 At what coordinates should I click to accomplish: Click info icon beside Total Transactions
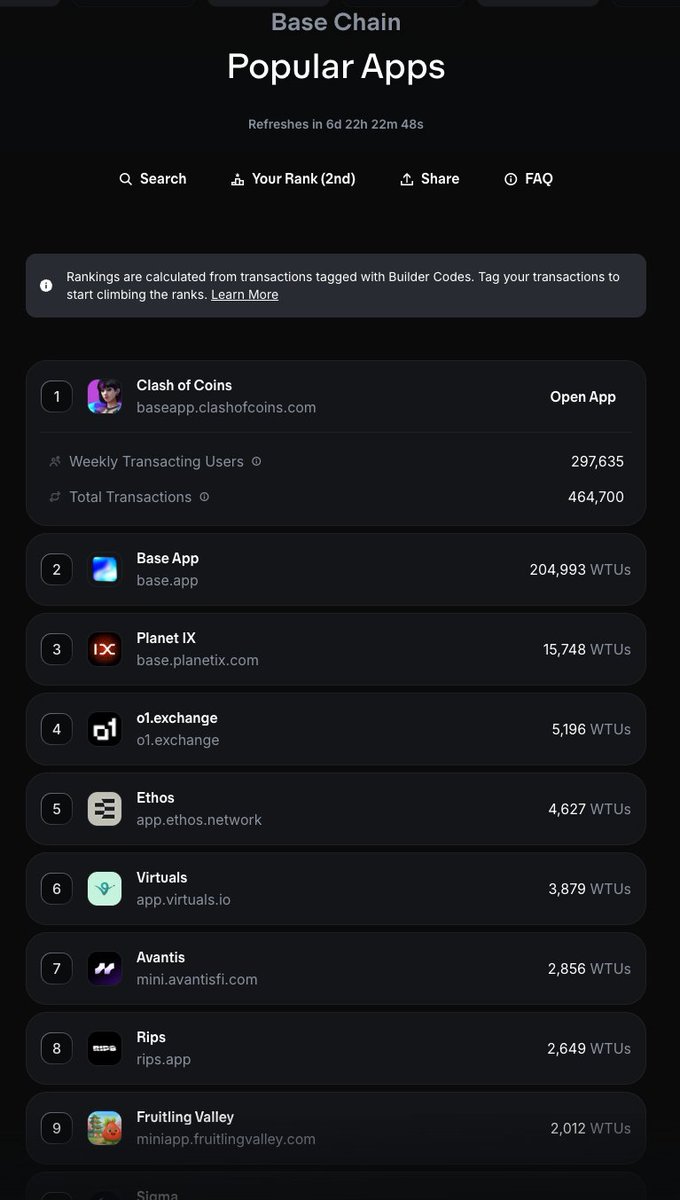click(x=205, y=497)
